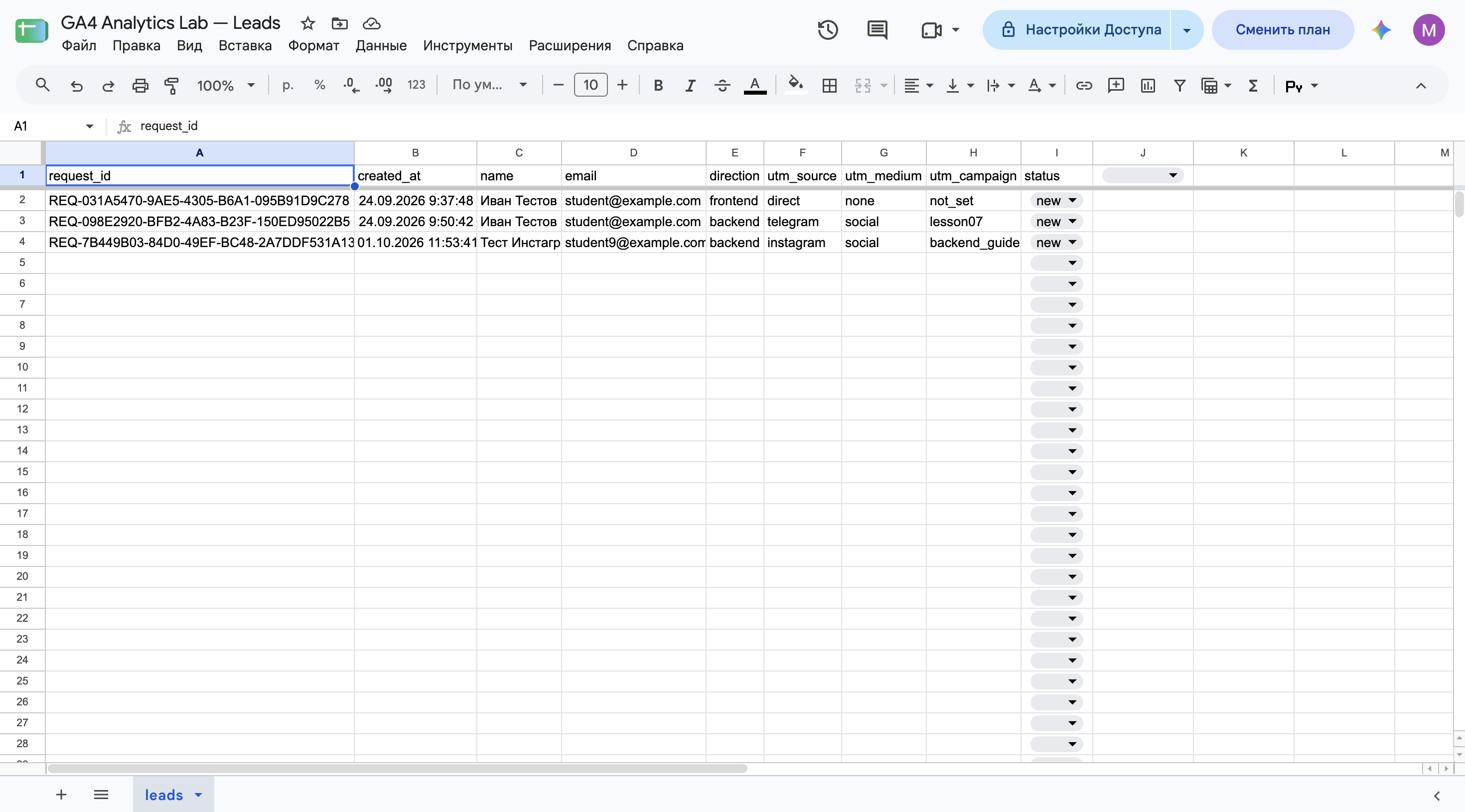Open the Файл menu
This screenshot has height=812, width=1465.
click(x=79, y=45)
